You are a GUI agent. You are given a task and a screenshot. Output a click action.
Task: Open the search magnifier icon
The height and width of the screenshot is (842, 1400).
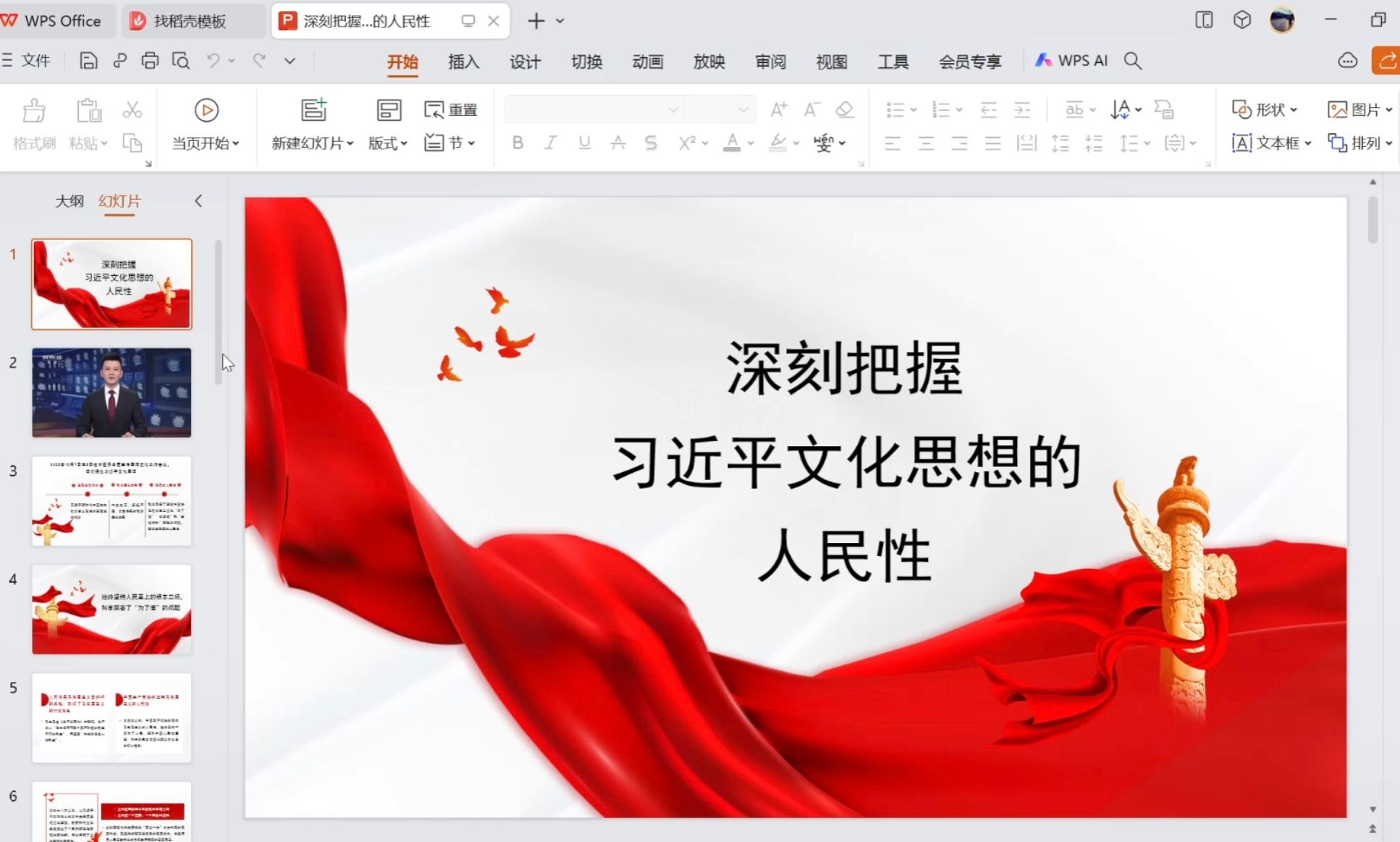pos(1133,61)
